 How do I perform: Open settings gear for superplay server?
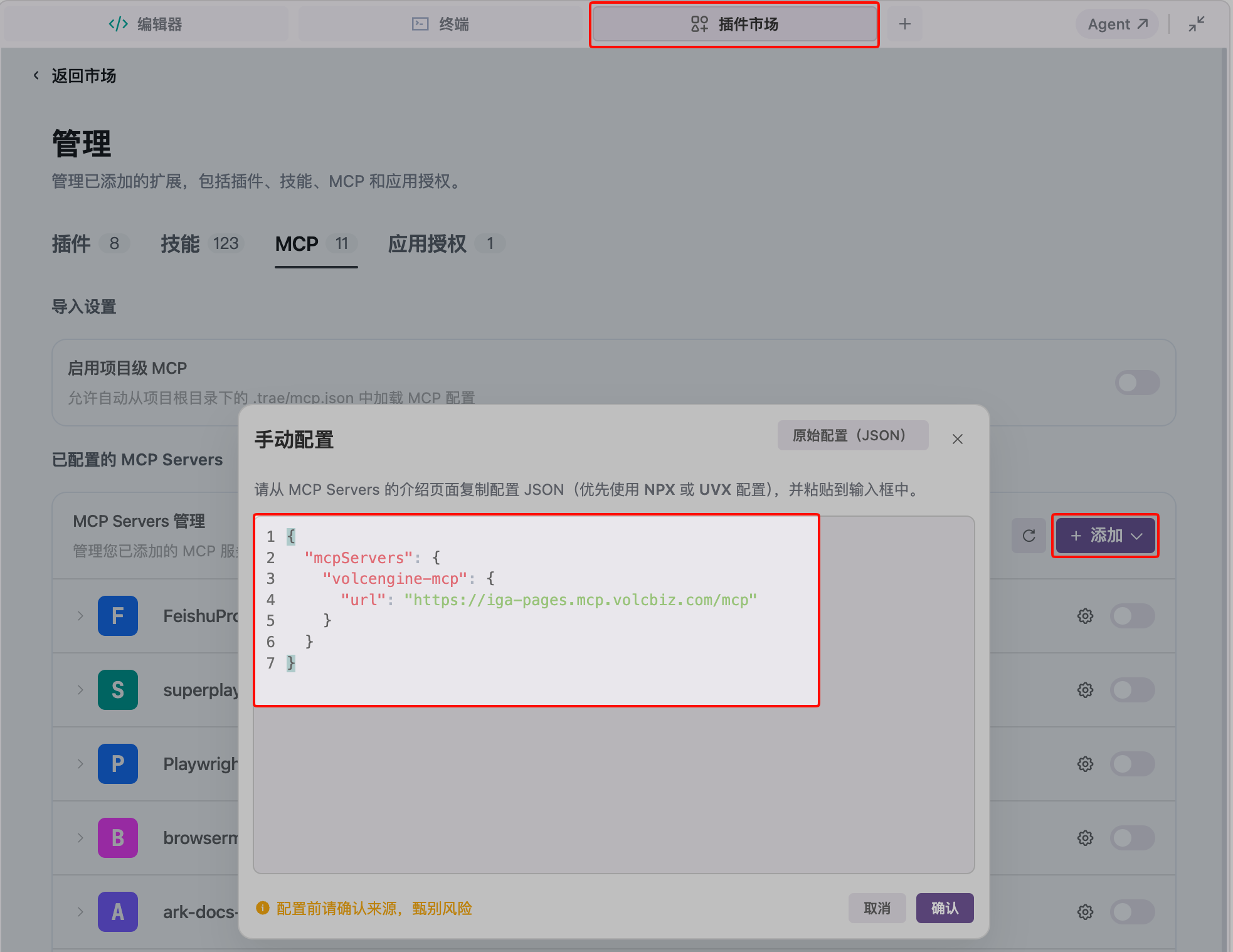(1085, 690)
